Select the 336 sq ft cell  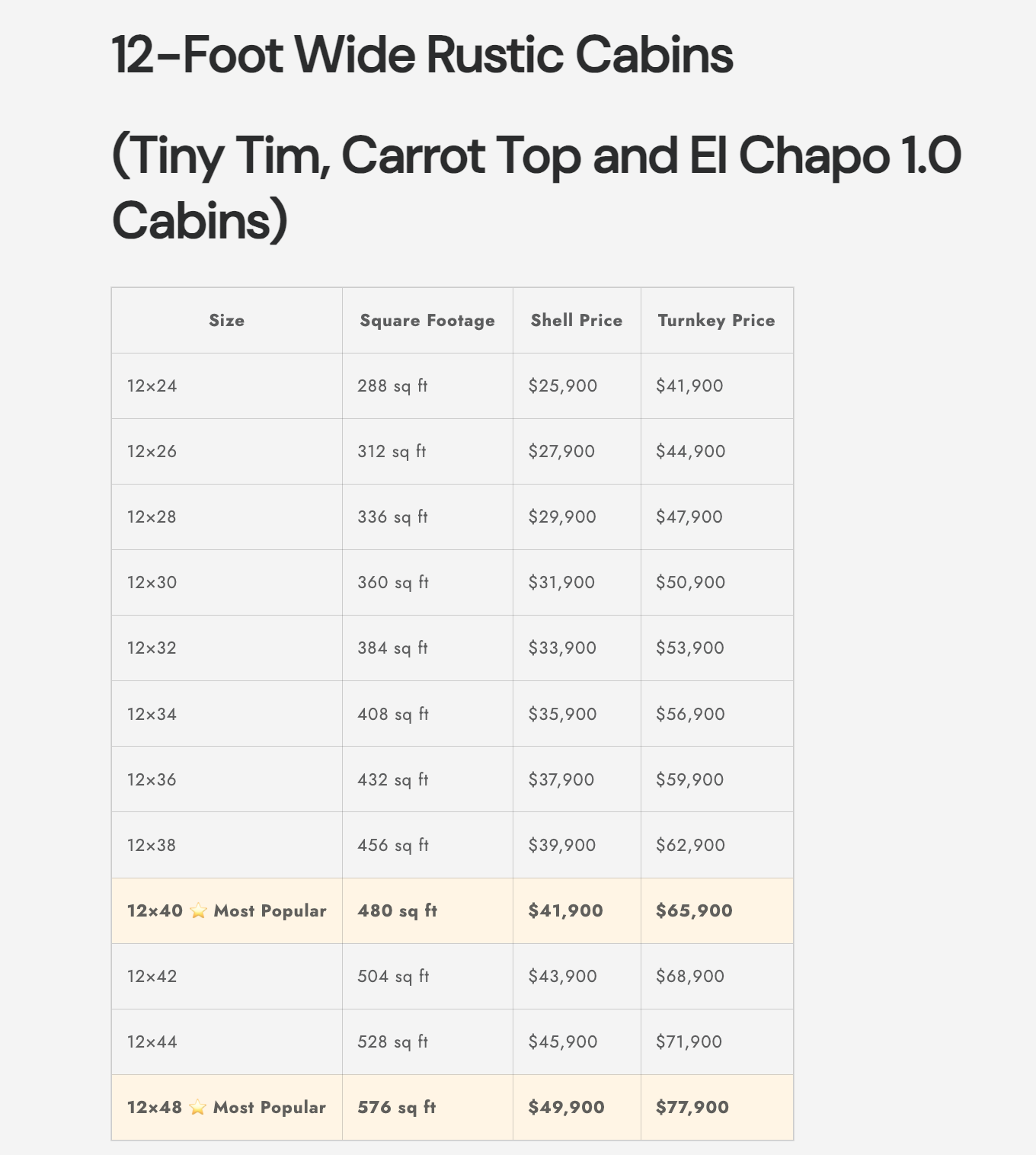(392, 517)
